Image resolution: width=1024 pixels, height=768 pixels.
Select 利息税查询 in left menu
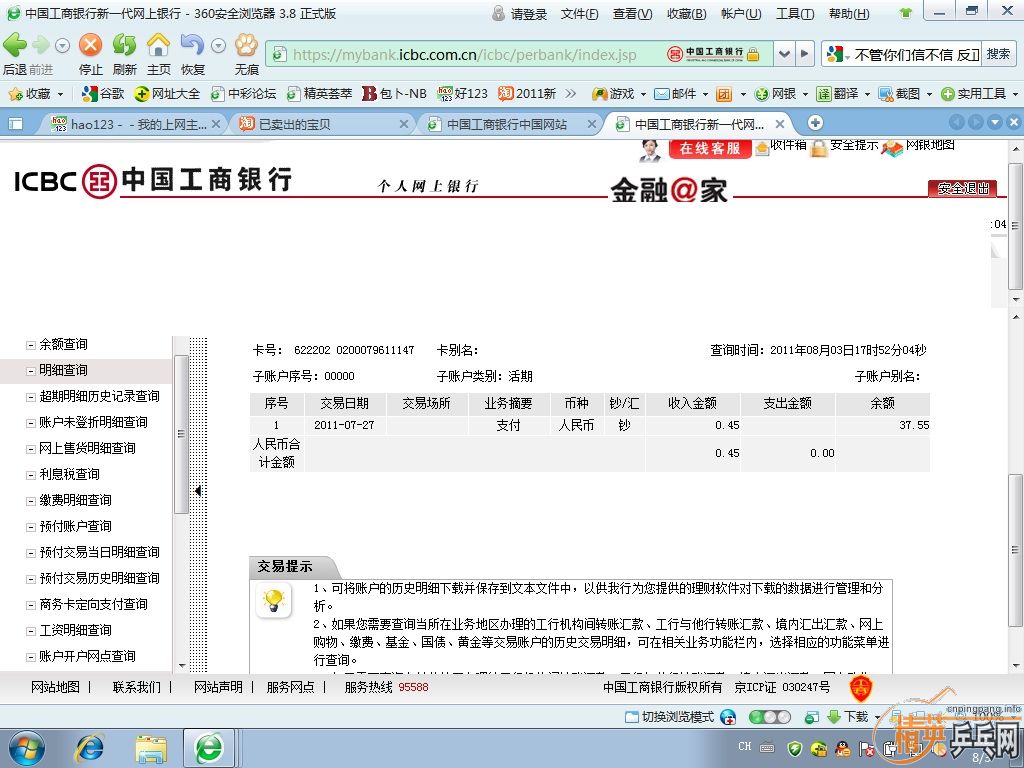69,474
